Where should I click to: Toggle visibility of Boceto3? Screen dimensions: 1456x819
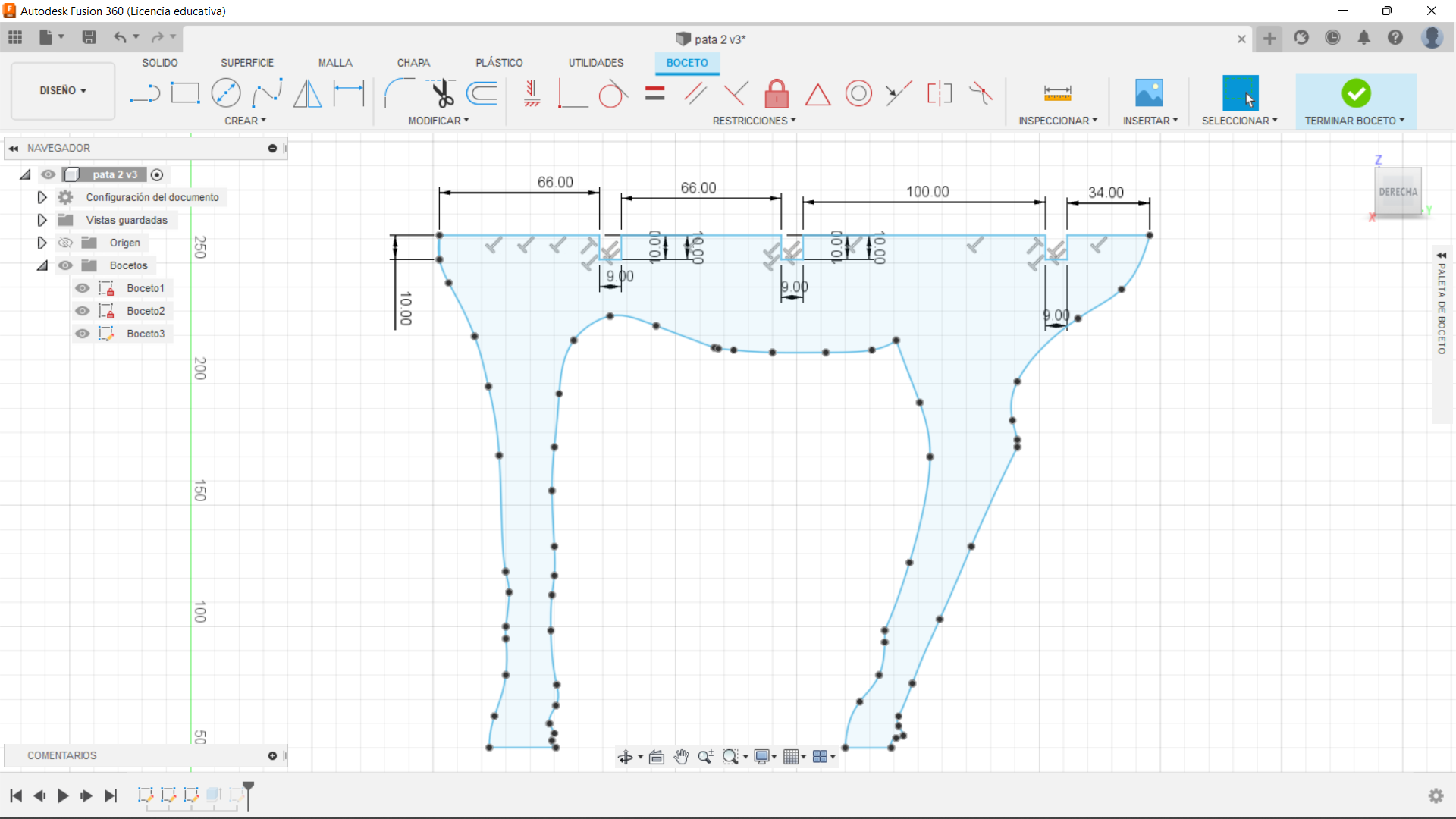click(83, 334)
